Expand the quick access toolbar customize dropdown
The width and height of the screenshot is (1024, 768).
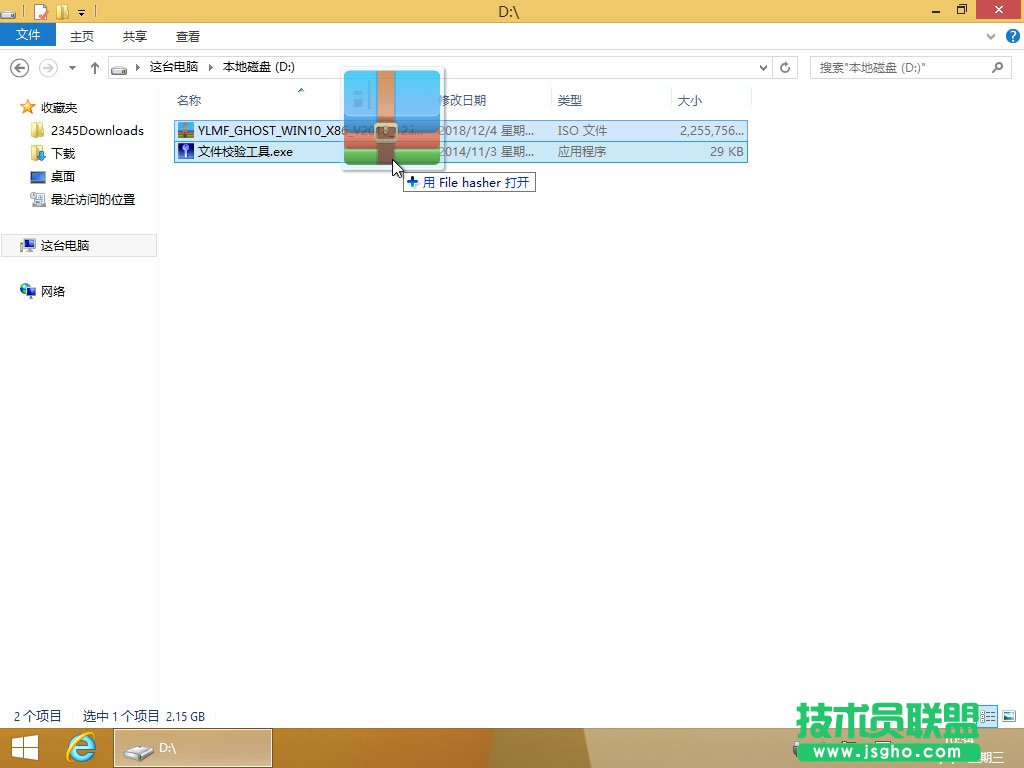pyautogui.click(x=81, y=11)
